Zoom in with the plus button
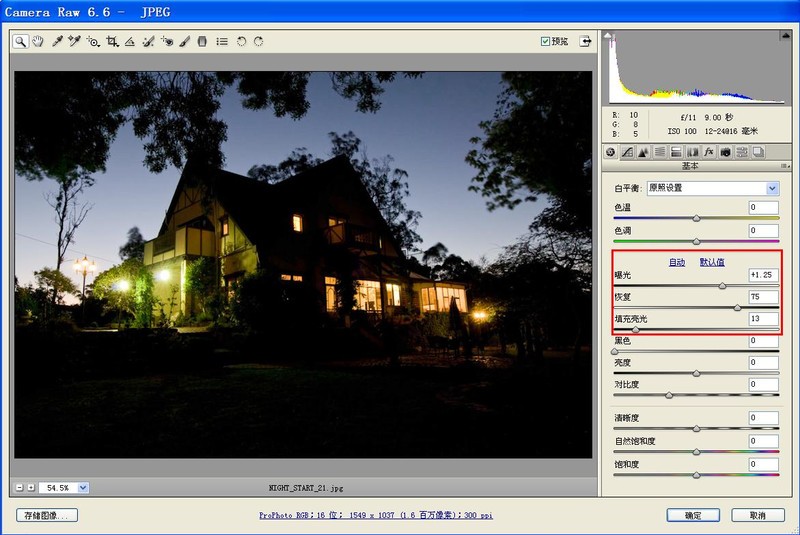 pyautogui.click(x=31, y=488)
